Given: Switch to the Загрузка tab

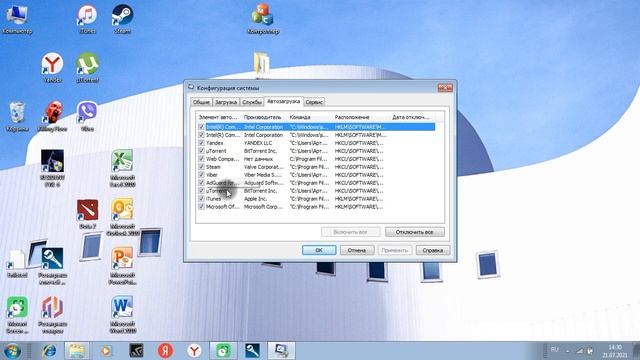Looking at the screenshot, I should (x=226, y=102).
